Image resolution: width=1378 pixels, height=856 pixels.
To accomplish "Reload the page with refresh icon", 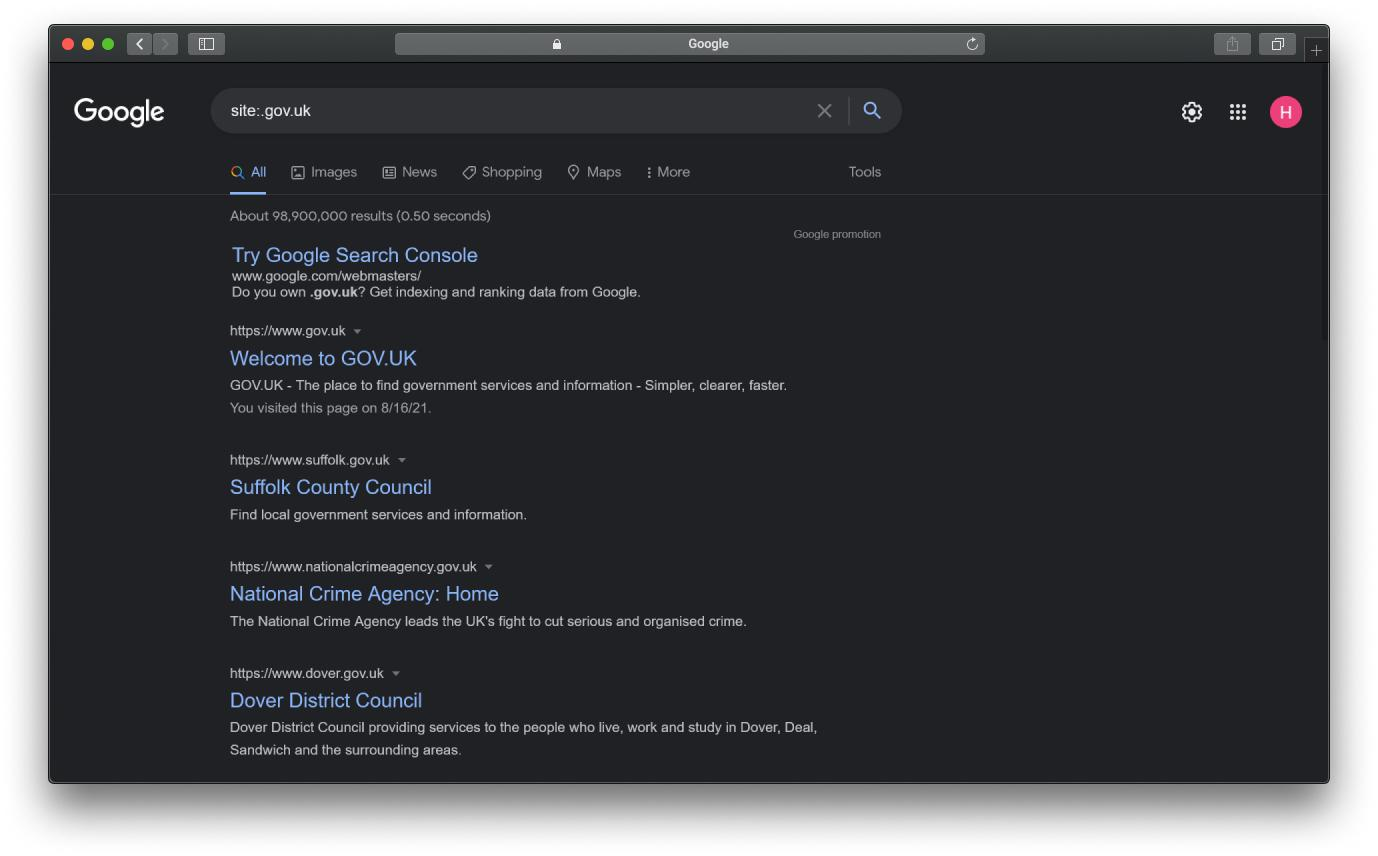I will point(972,44).
